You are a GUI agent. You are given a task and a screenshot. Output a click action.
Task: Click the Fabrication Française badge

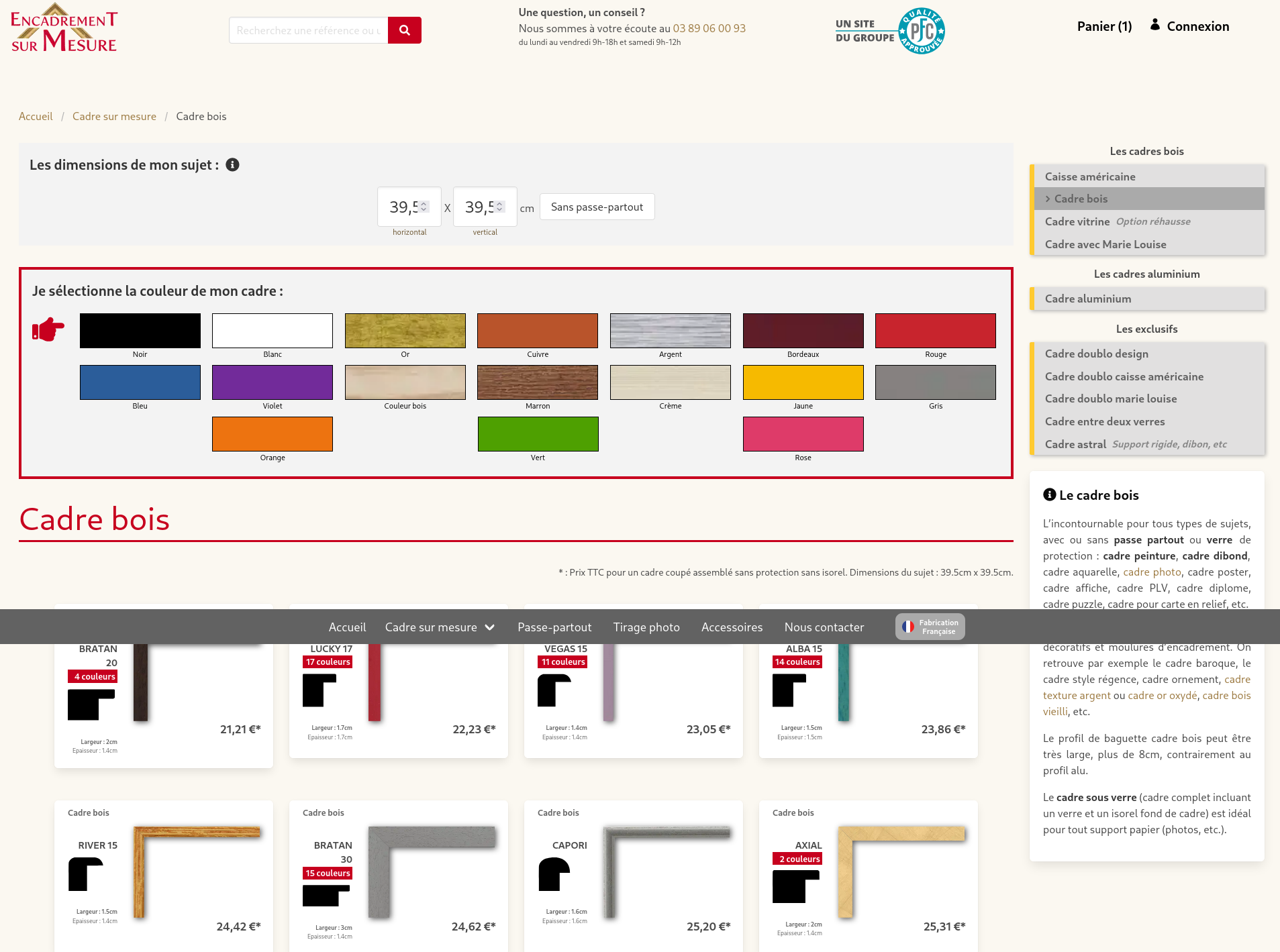[930, 627]
